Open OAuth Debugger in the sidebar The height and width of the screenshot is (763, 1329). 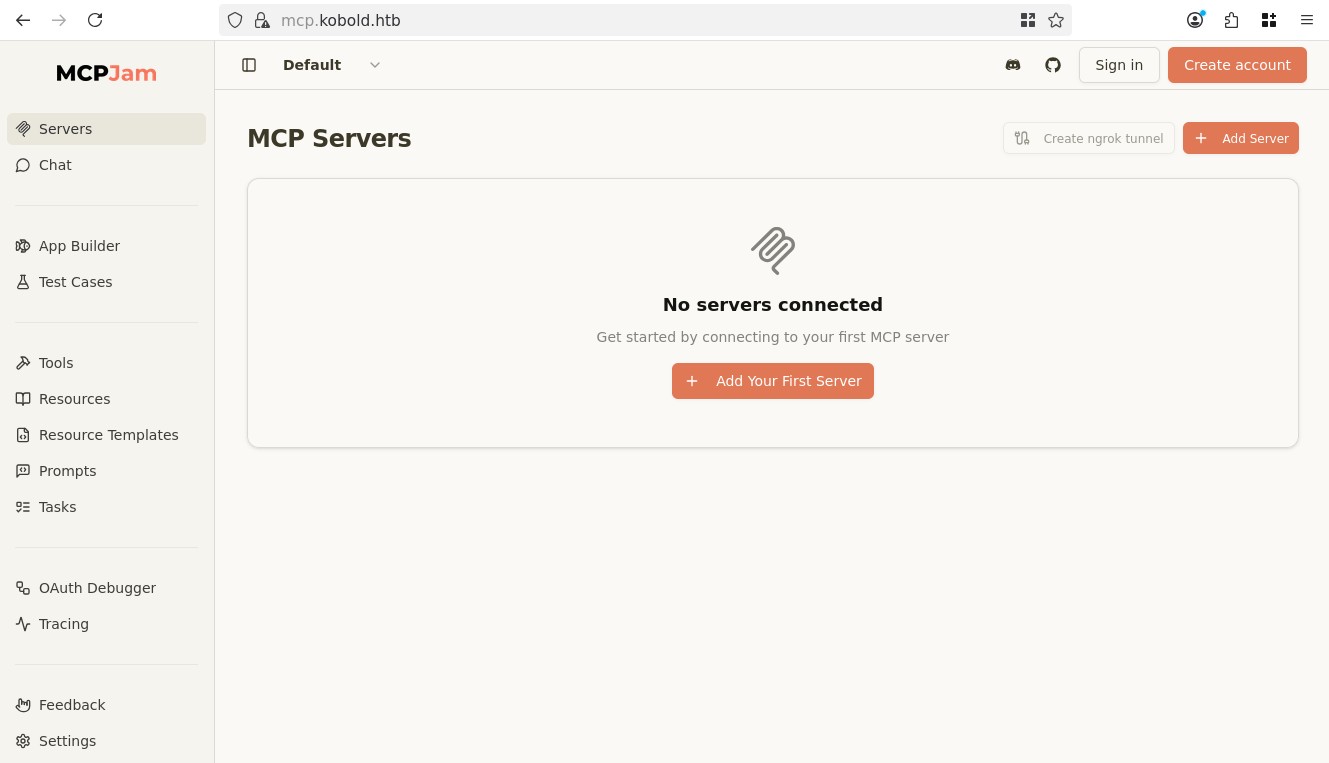(107, 588)
